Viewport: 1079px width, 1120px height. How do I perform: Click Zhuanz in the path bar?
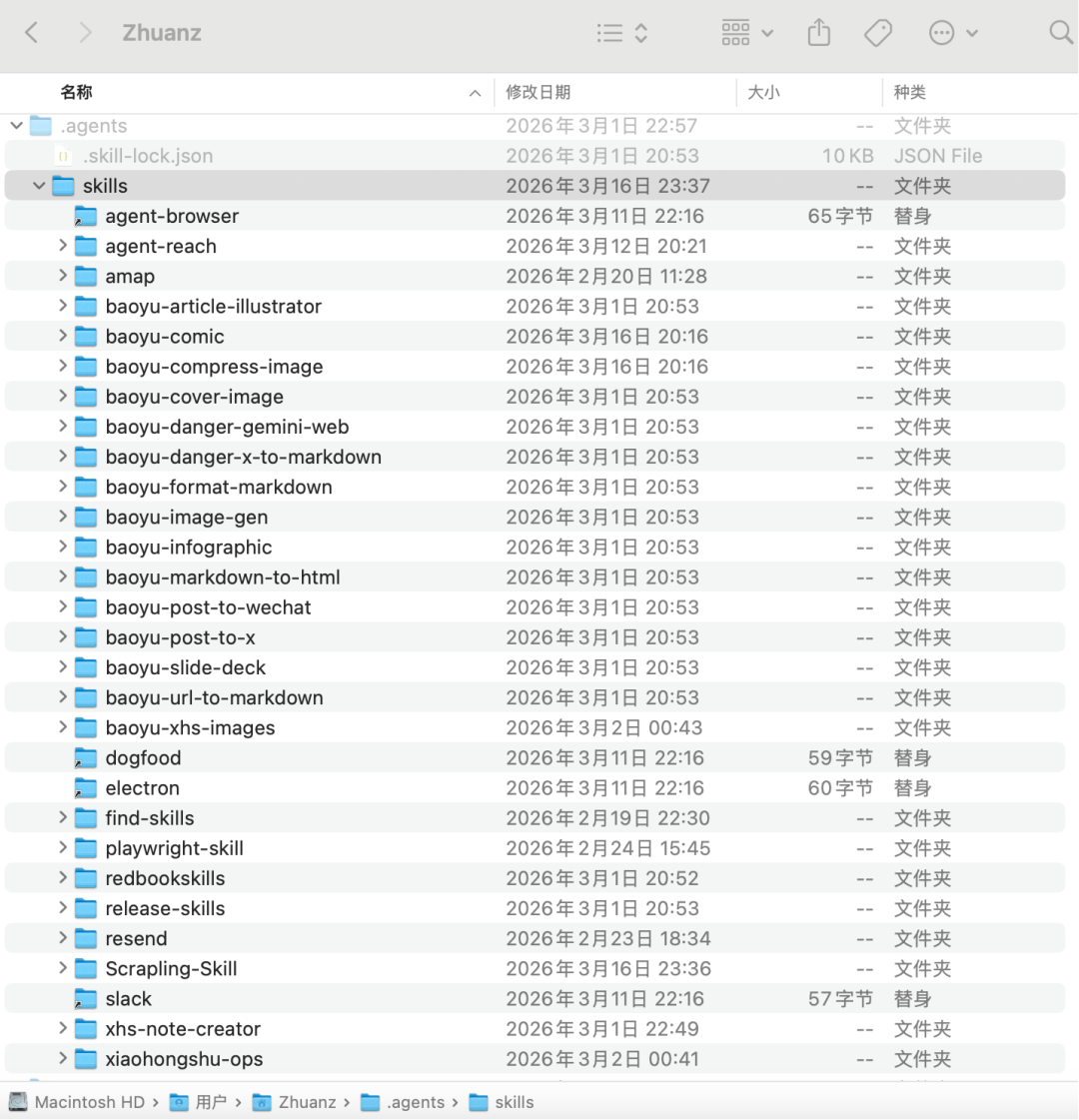294,1102
